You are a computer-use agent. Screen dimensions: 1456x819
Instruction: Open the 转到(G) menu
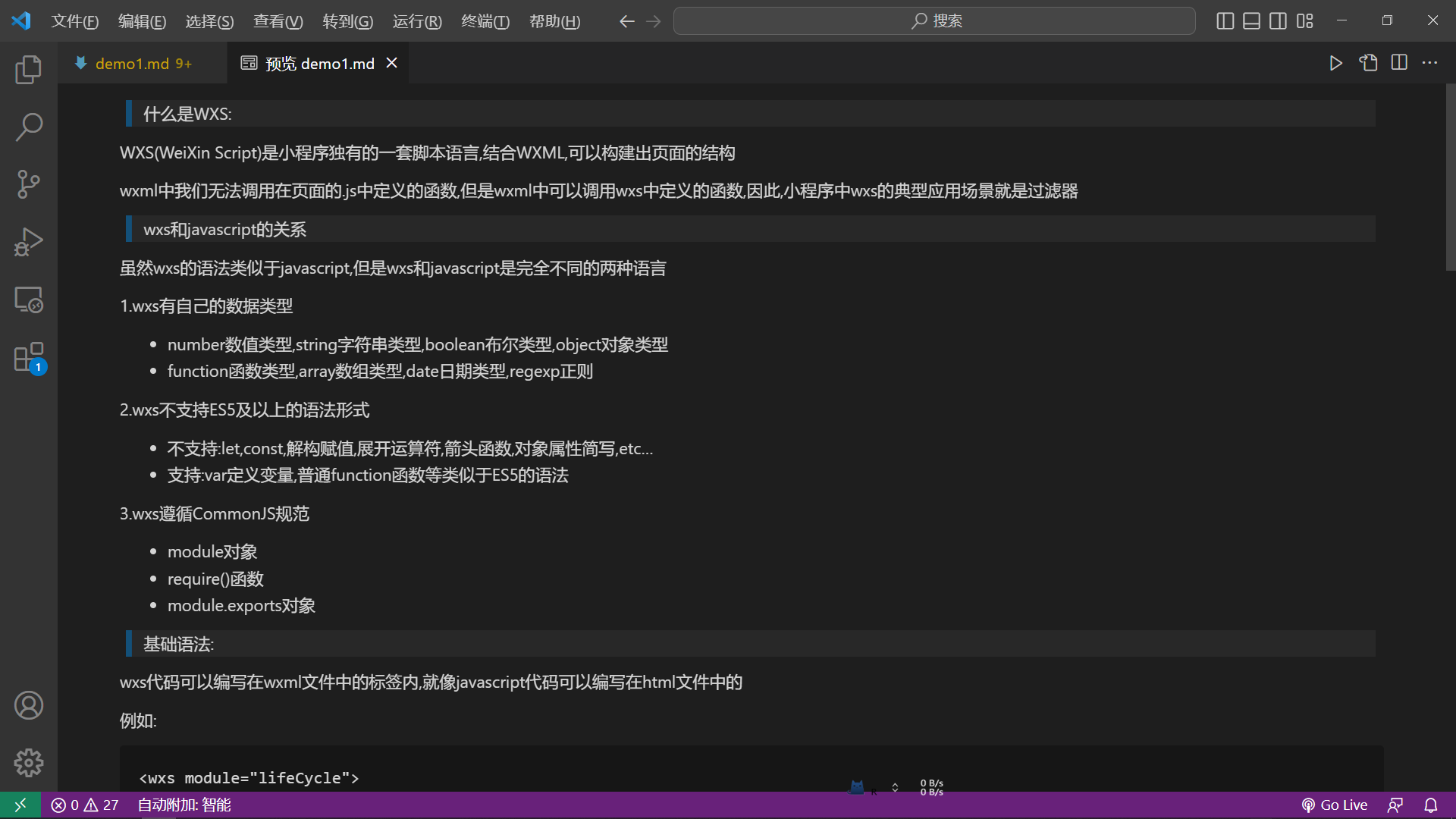click(347, 21)
